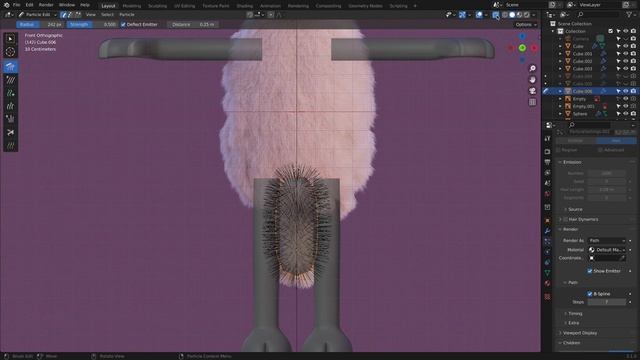Image resolution: width=640 pixels, height=360 pixels.
Task: Select the Weight particle brush tool
Action: (x=10, y=145)
